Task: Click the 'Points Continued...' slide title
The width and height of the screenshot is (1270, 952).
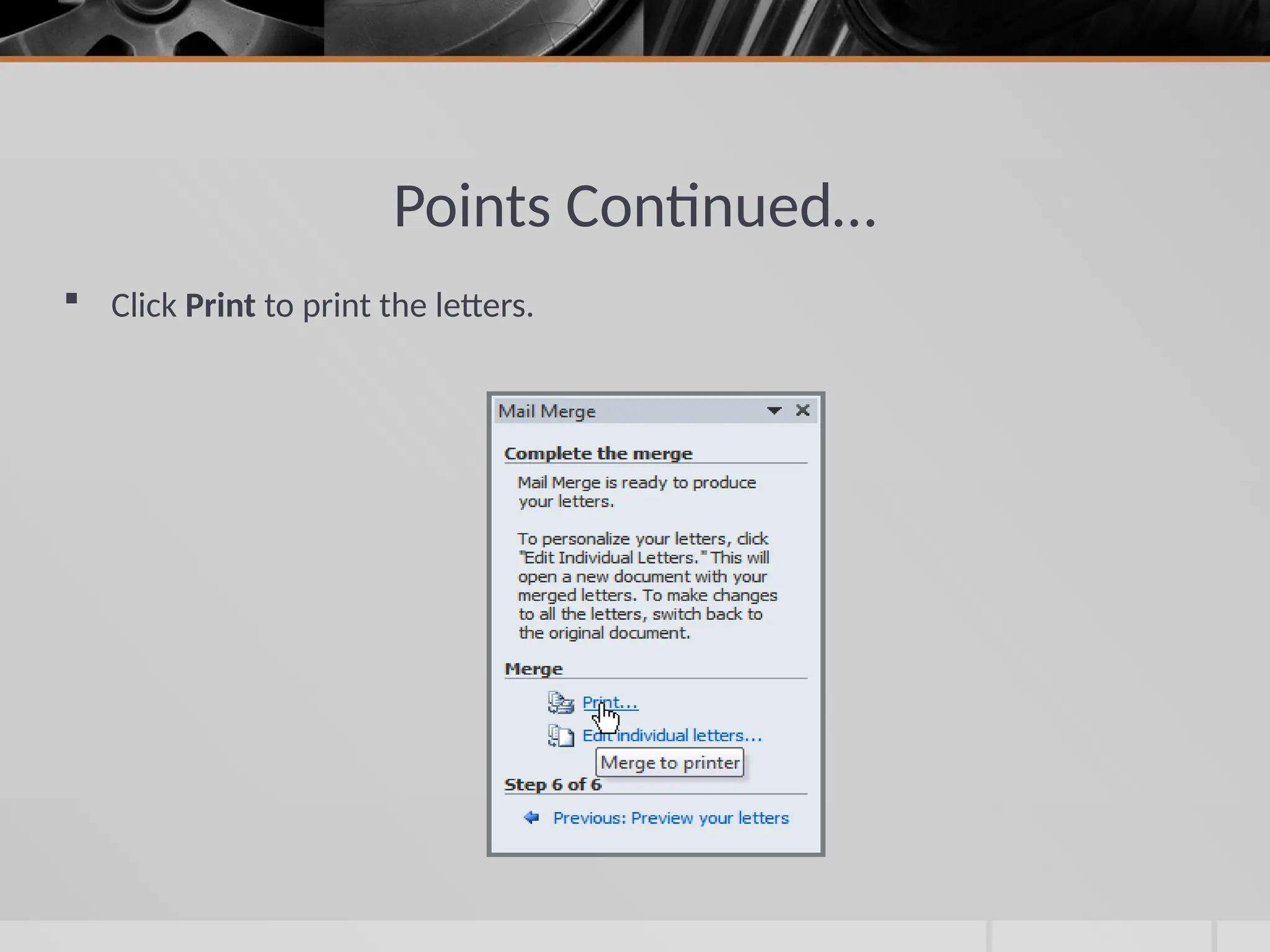Action: [635, 206]
